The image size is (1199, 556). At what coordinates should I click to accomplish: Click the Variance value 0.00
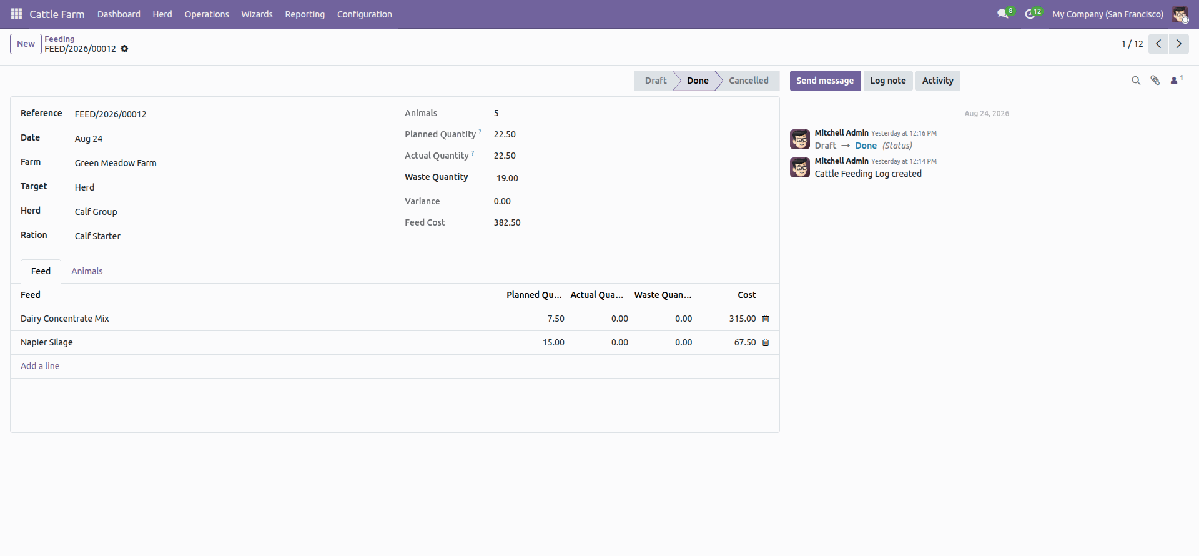coord(502,201)
